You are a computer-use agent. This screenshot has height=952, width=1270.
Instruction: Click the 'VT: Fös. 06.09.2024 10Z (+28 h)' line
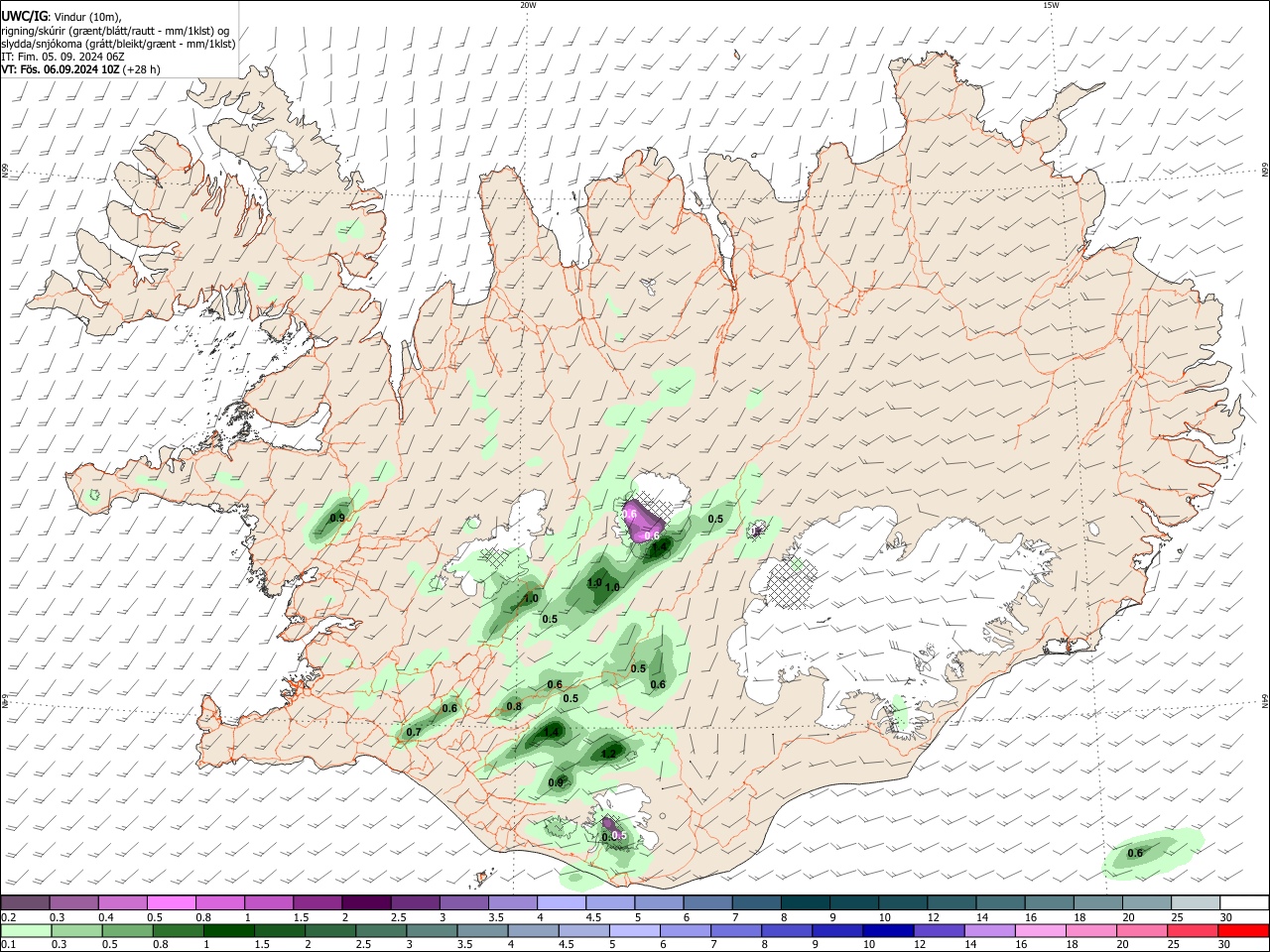(80, 69)
